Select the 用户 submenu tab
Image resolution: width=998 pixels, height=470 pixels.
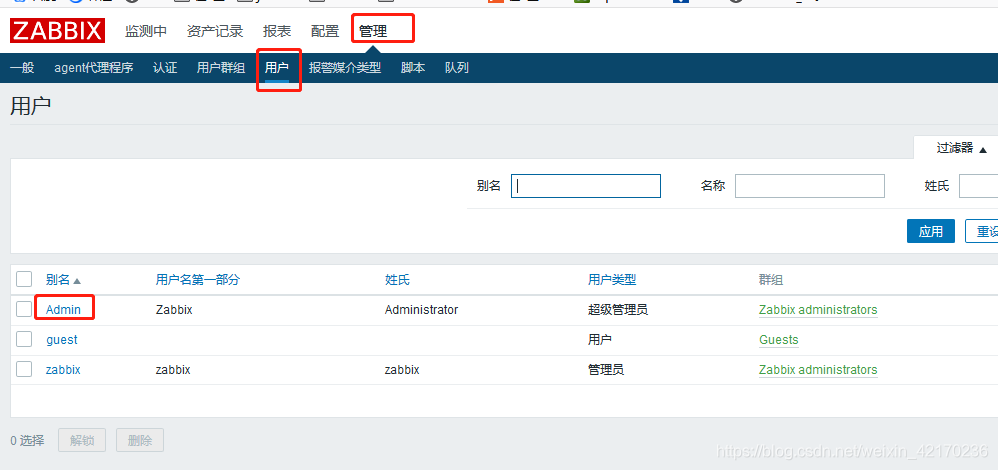(277, 68)
